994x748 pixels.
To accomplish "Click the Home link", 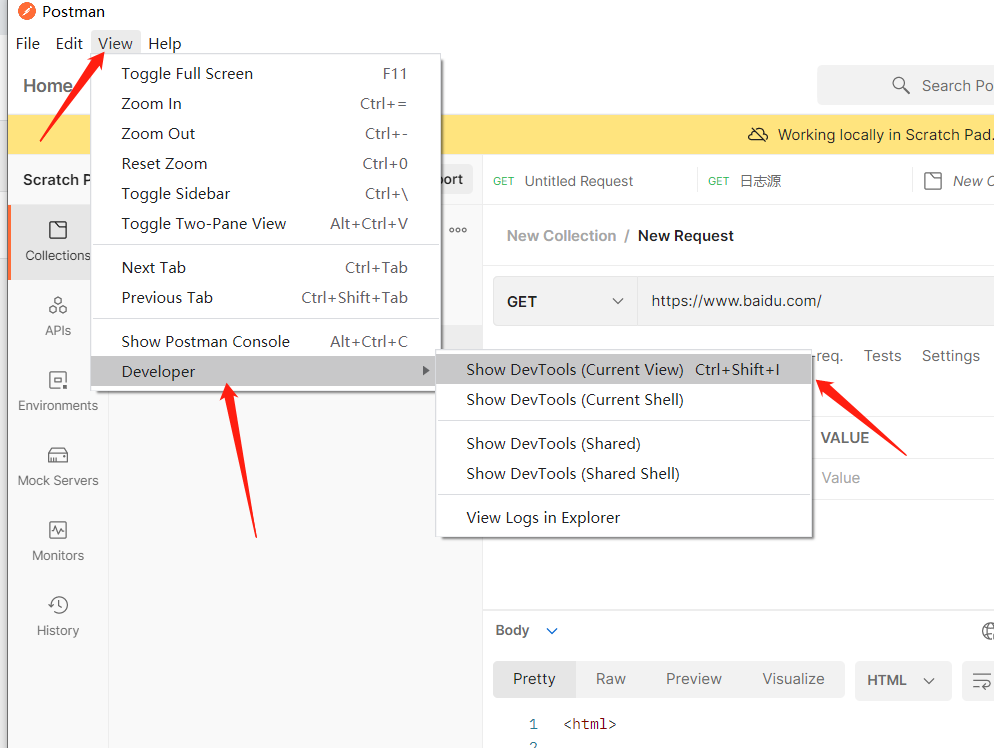I will click(x=48, y=86).
